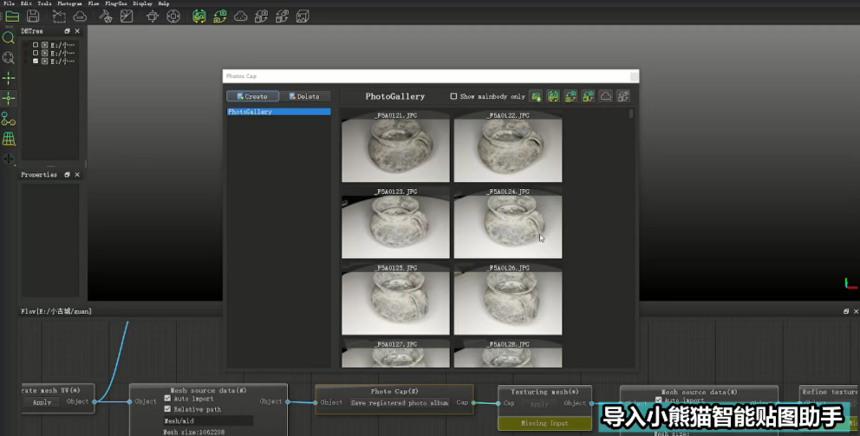Select the connected nodes polyline sidebar tool
The width and height of the screenshot is (860, 436).
8,118
